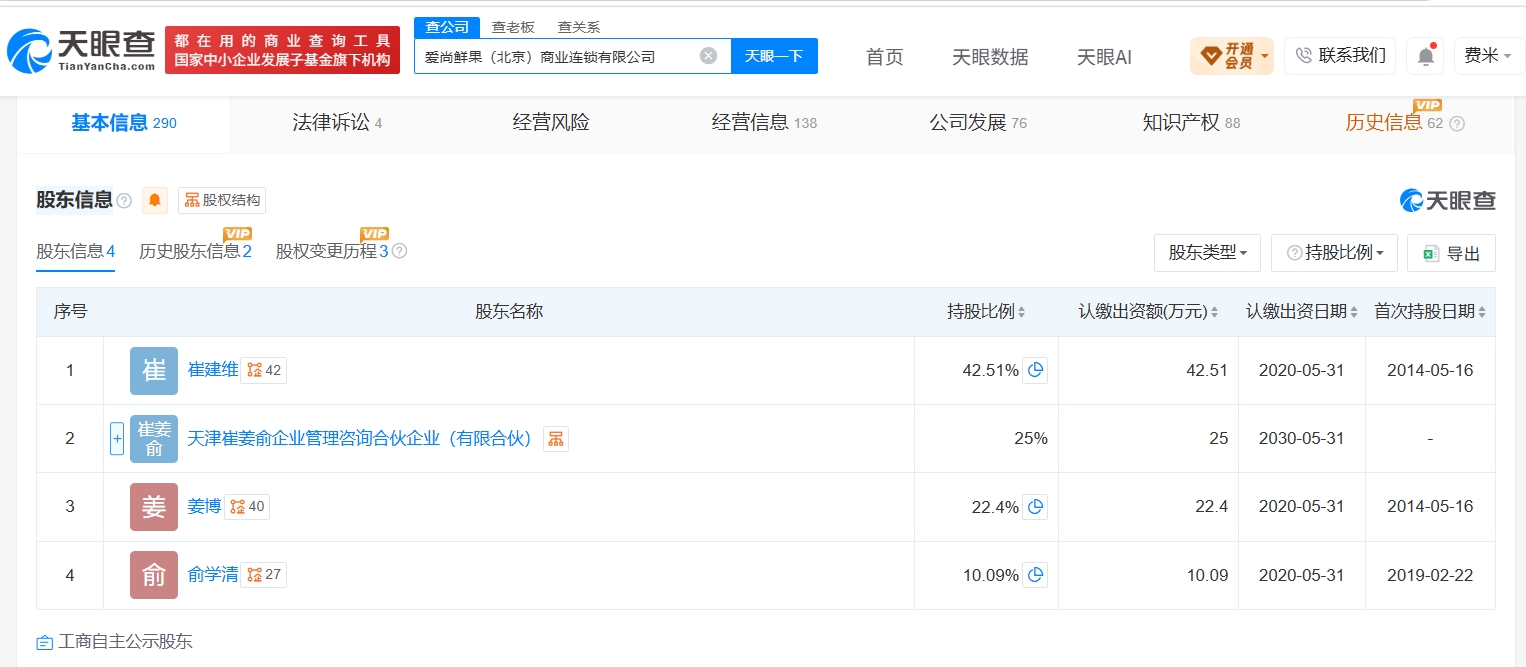Image resolution: width=1526 pixels, height=667 pixels.
Task: Subscribe with the orange bell beside 股东信息
Action: tap(154, 200)
